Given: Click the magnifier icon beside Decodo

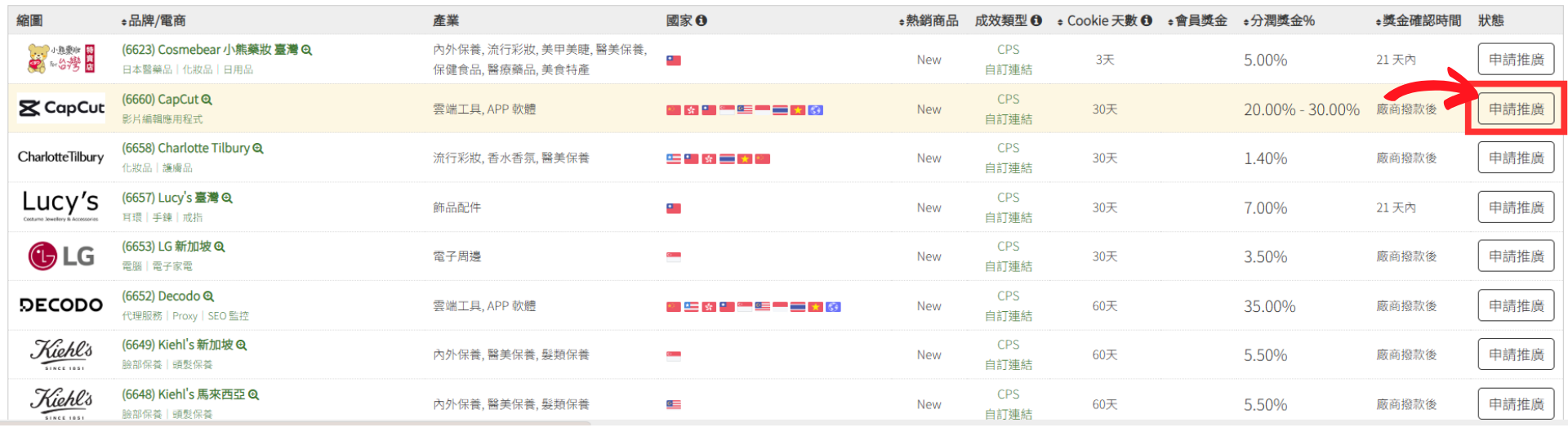Looking at the screenshot, I should click(x=208, y=296).
